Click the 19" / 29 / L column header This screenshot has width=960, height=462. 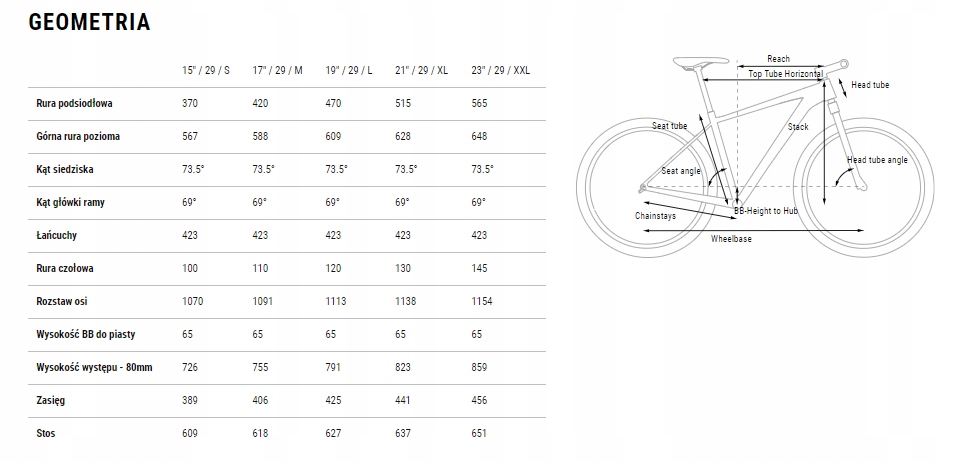click(348, 70)
